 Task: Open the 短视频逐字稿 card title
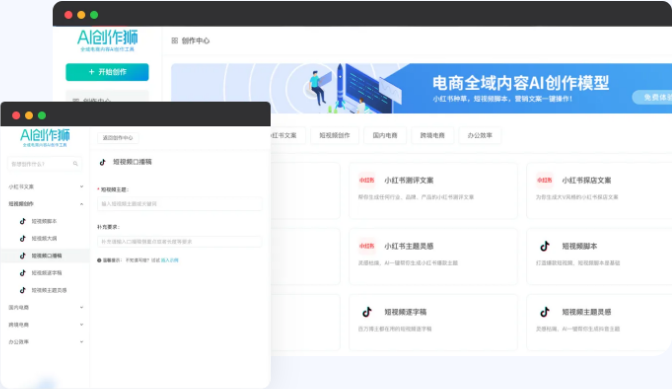click(405, 312)
